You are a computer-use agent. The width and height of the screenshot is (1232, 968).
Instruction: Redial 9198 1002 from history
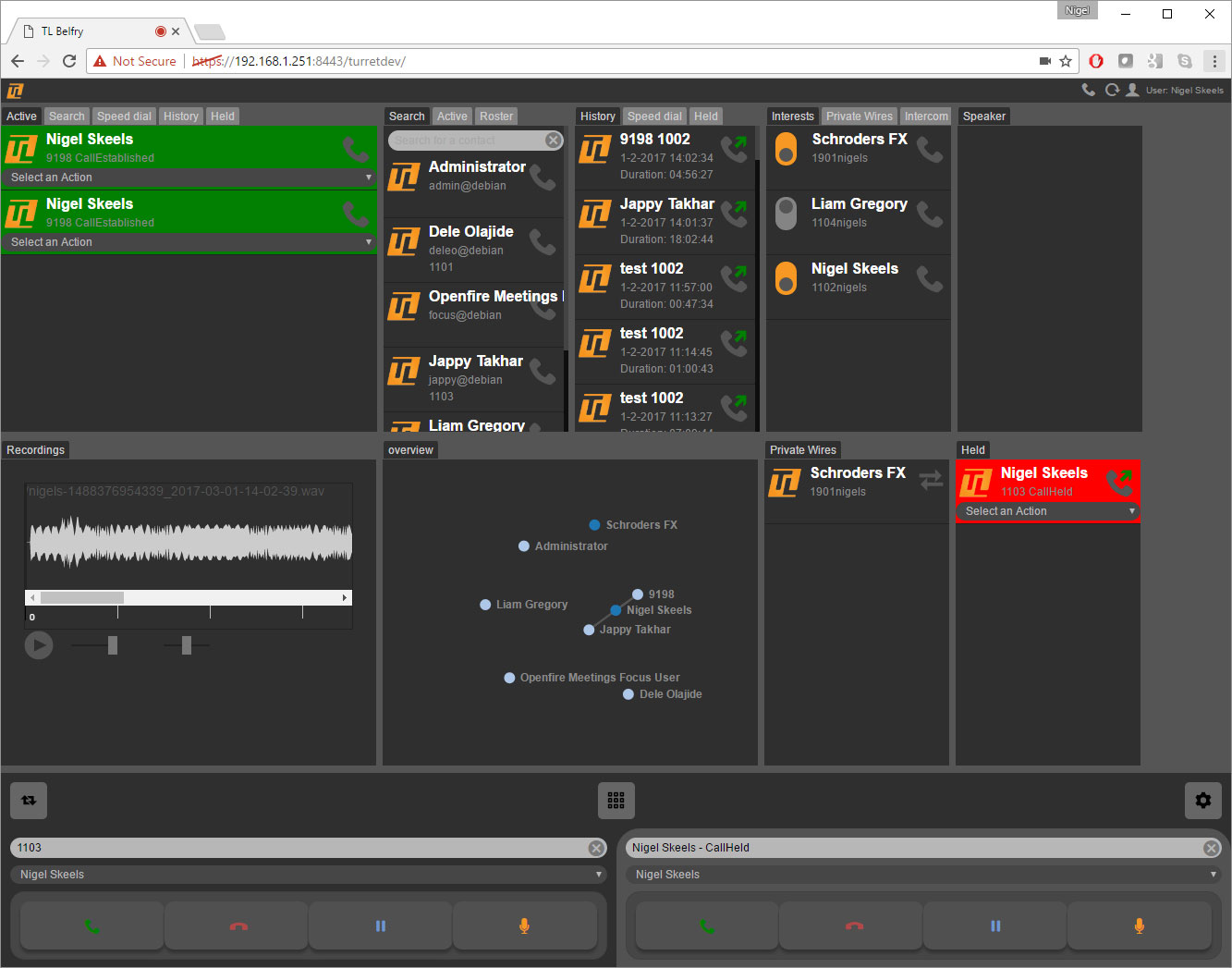pyautogui.click(x=734, y=149)
